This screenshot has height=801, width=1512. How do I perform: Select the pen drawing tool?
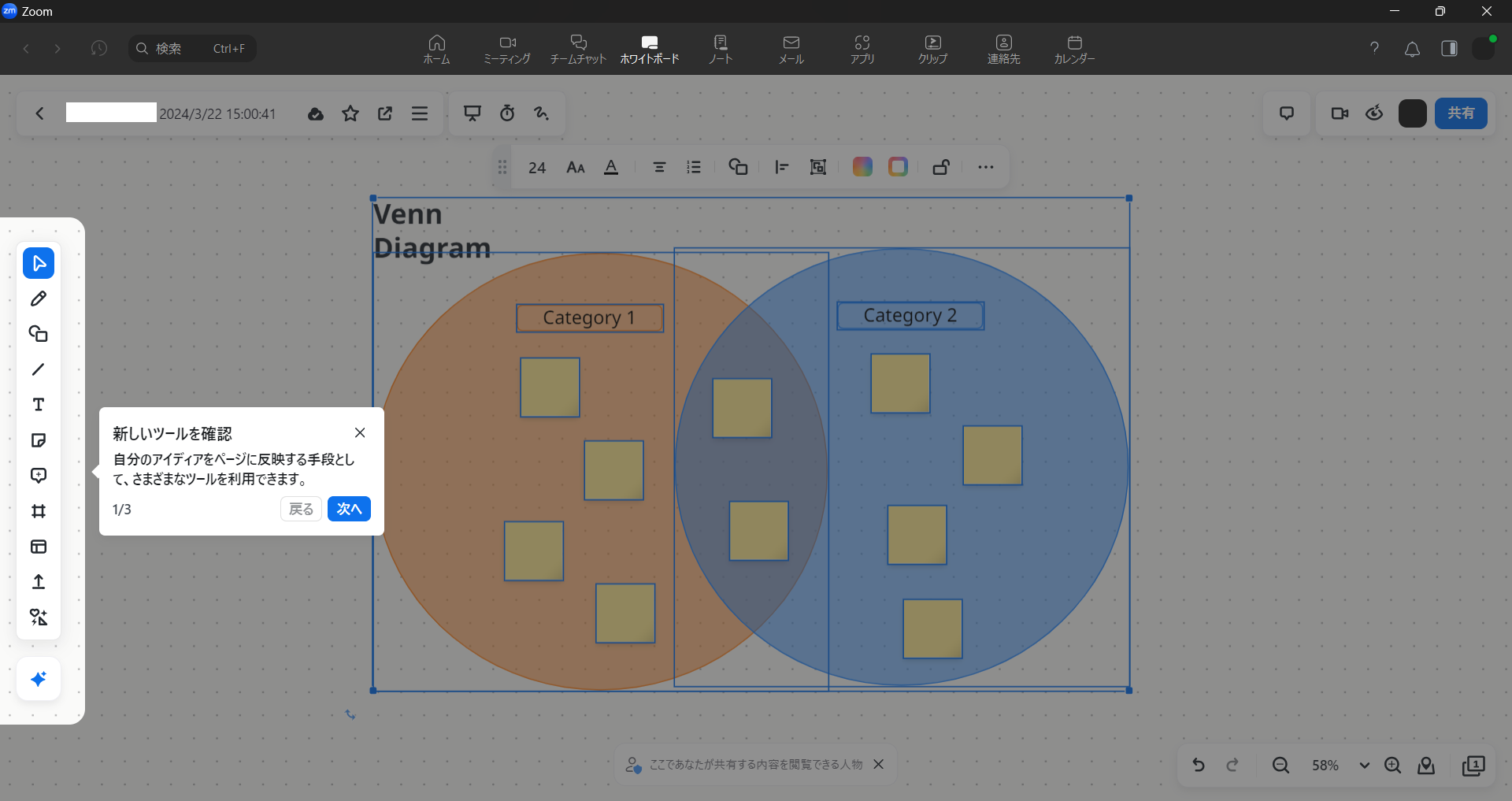39,299
